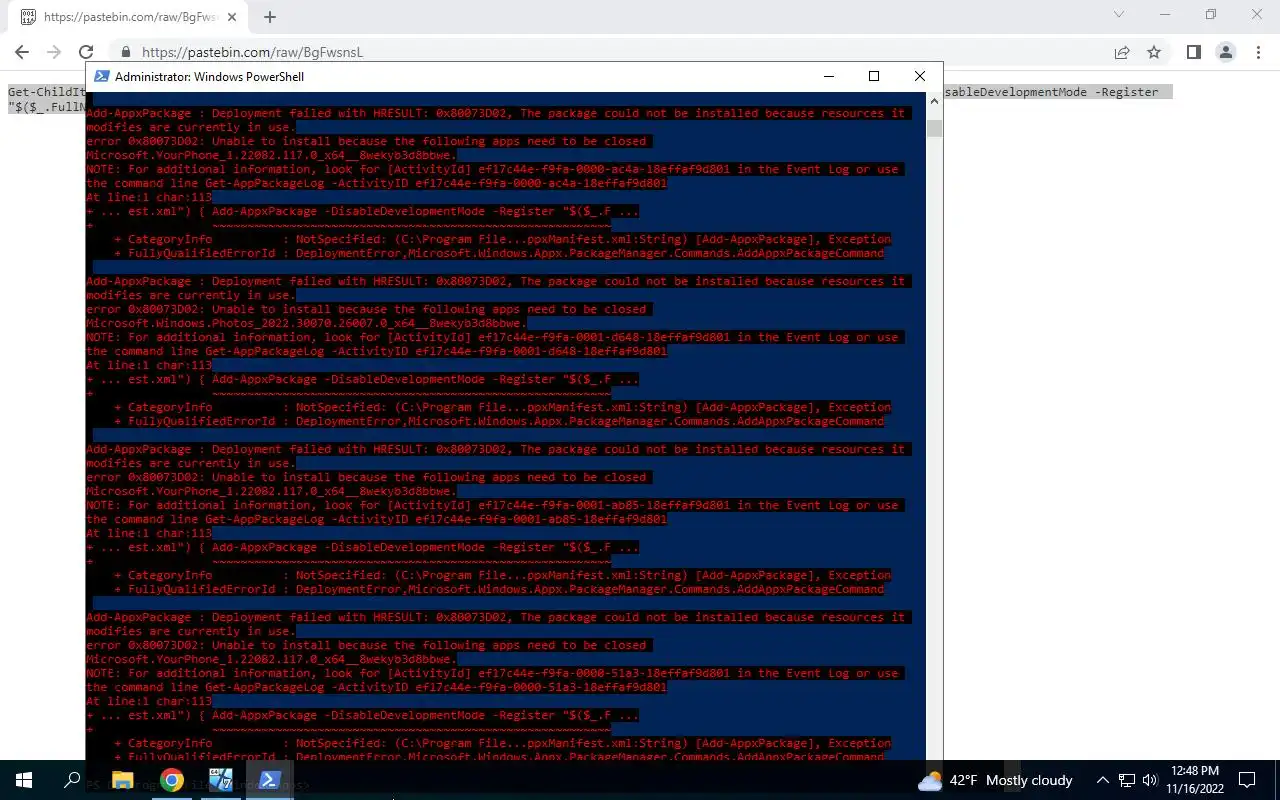Launch File Explorer from the taskbar

(122, 780)
